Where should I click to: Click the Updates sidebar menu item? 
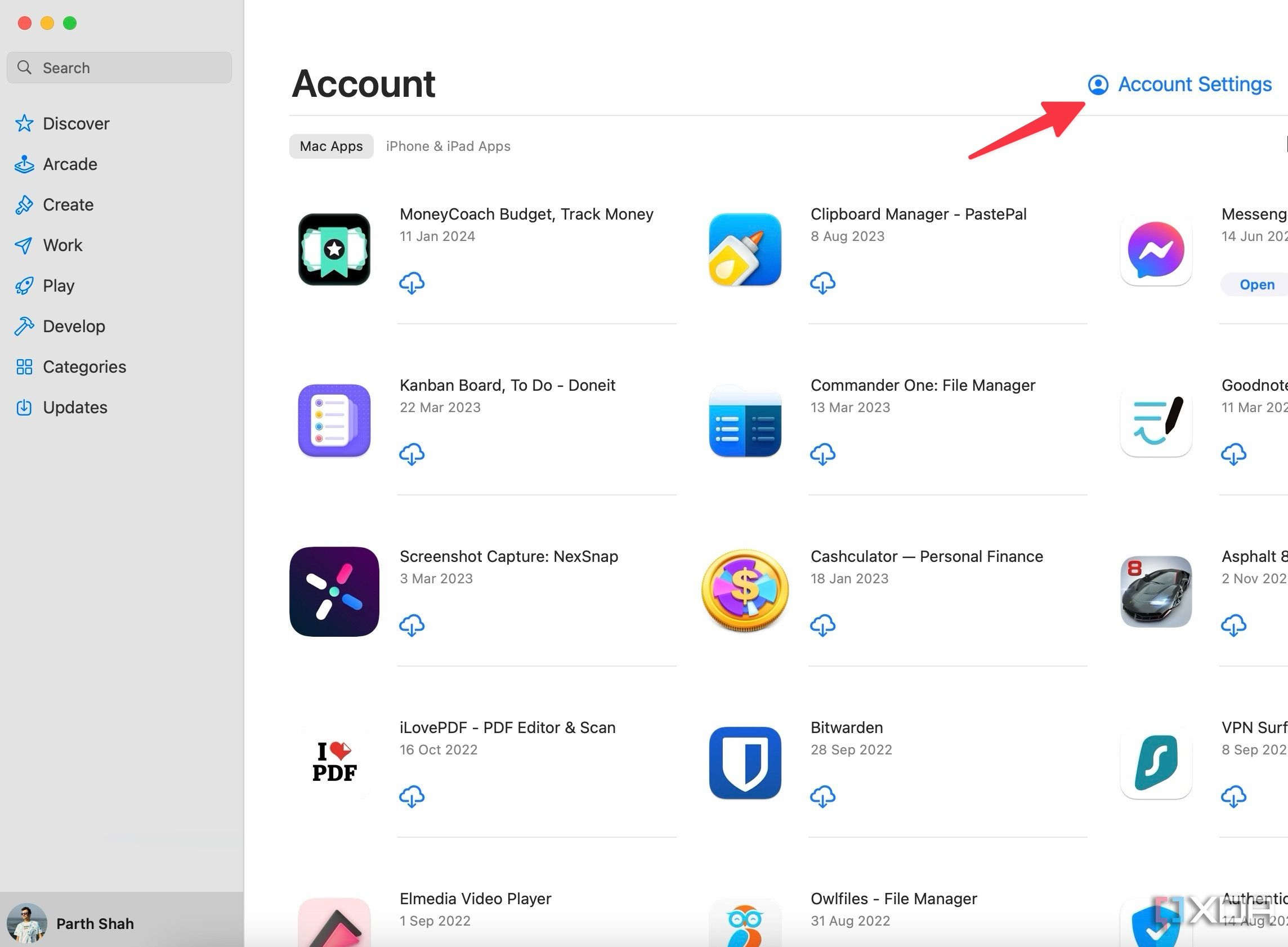[x=75, y=407]
